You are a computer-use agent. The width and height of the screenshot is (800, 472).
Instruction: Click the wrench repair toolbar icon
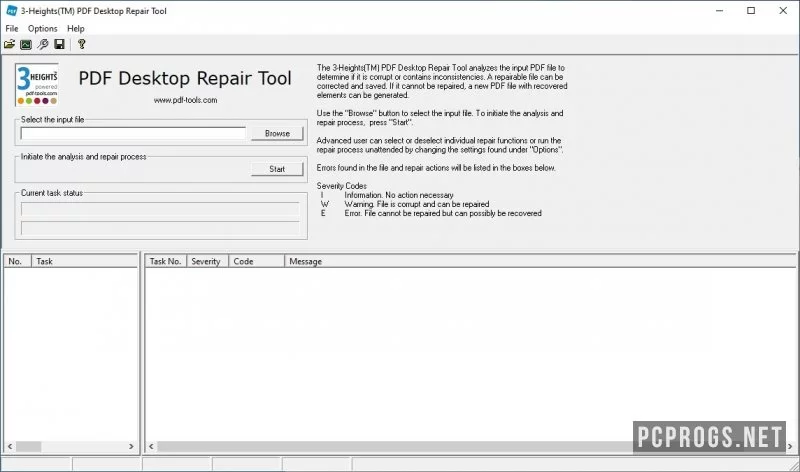[x=43, y=44]
